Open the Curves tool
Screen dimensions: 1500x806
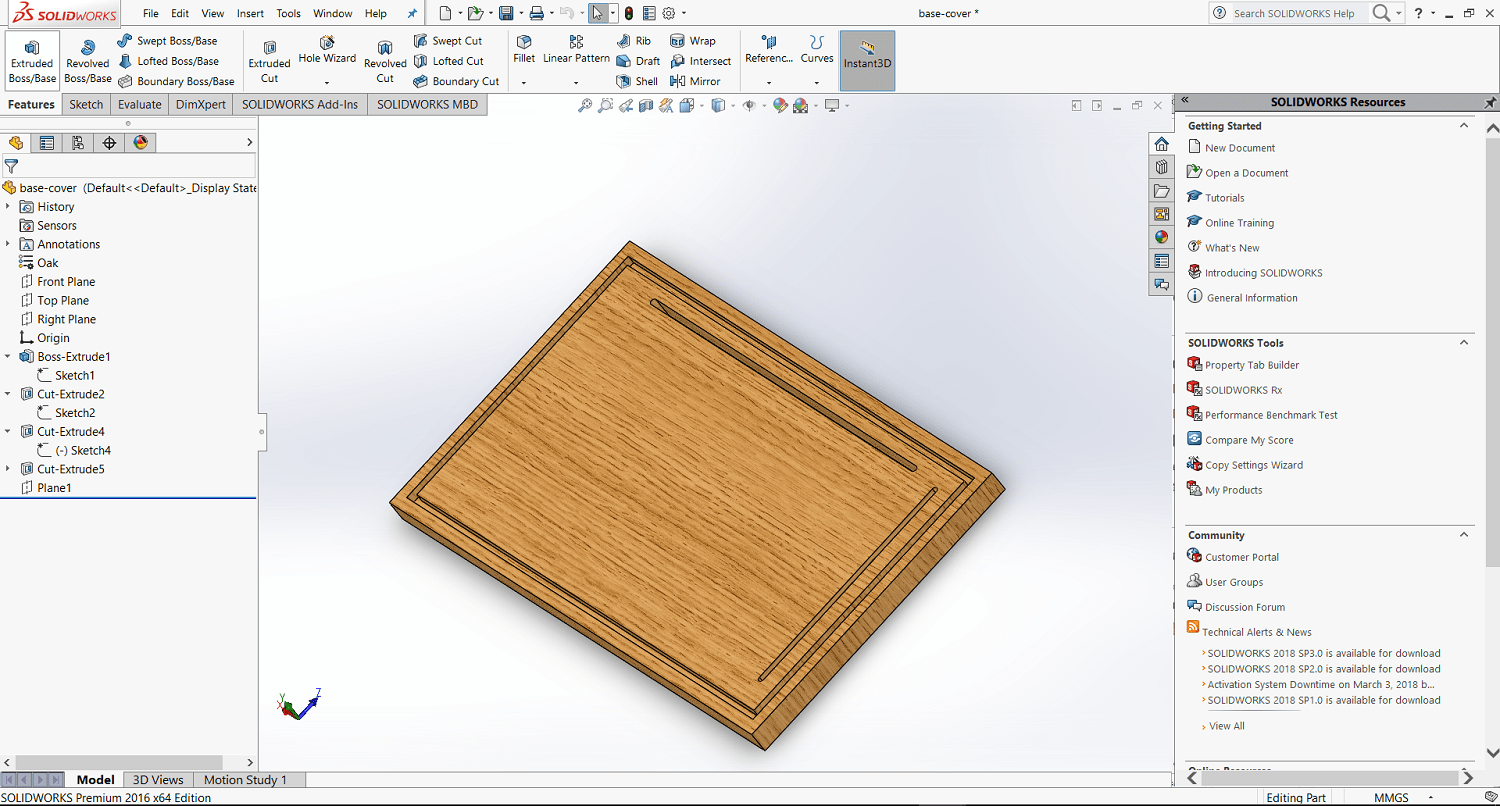817,50
